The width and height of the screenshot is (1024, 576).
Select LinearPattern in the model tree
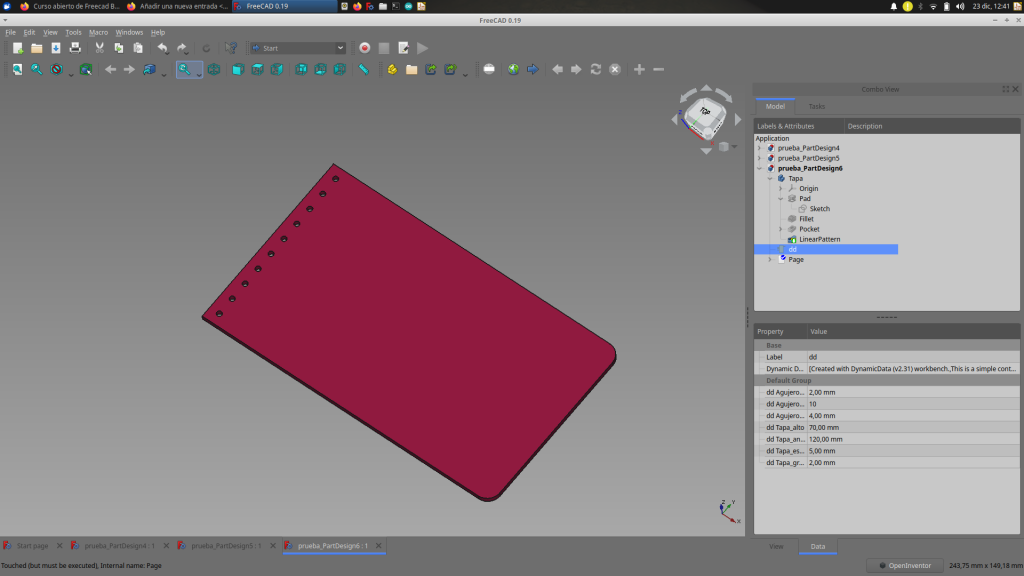(819, 239)
